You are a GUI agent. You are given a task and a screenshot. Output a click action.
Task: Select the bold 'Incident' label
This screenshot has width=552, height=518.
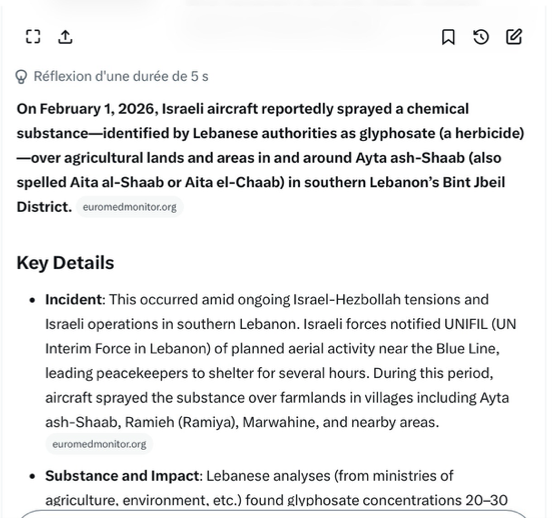[73, 300]
